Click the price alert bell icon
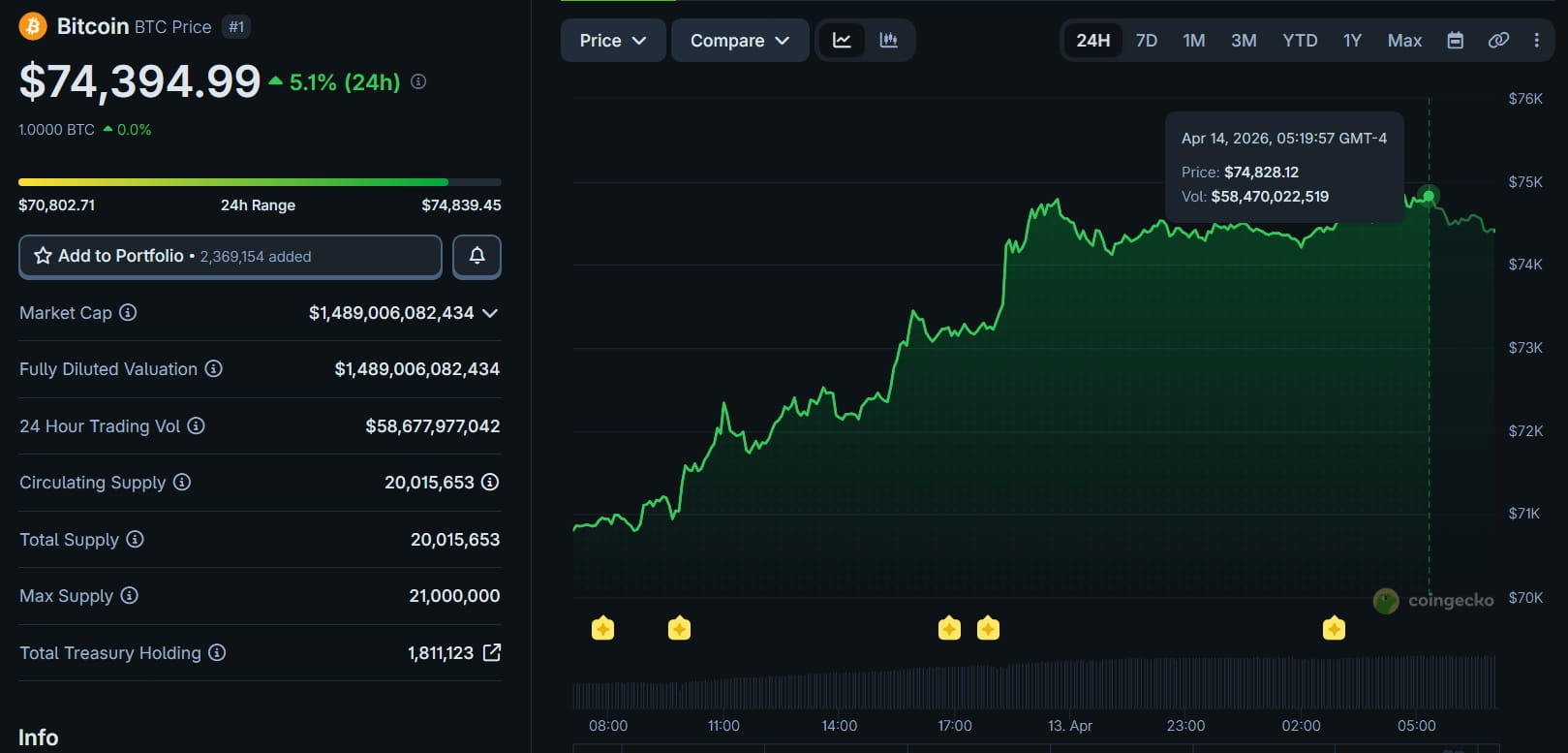The image size is (1568, 753). point(477,256)
